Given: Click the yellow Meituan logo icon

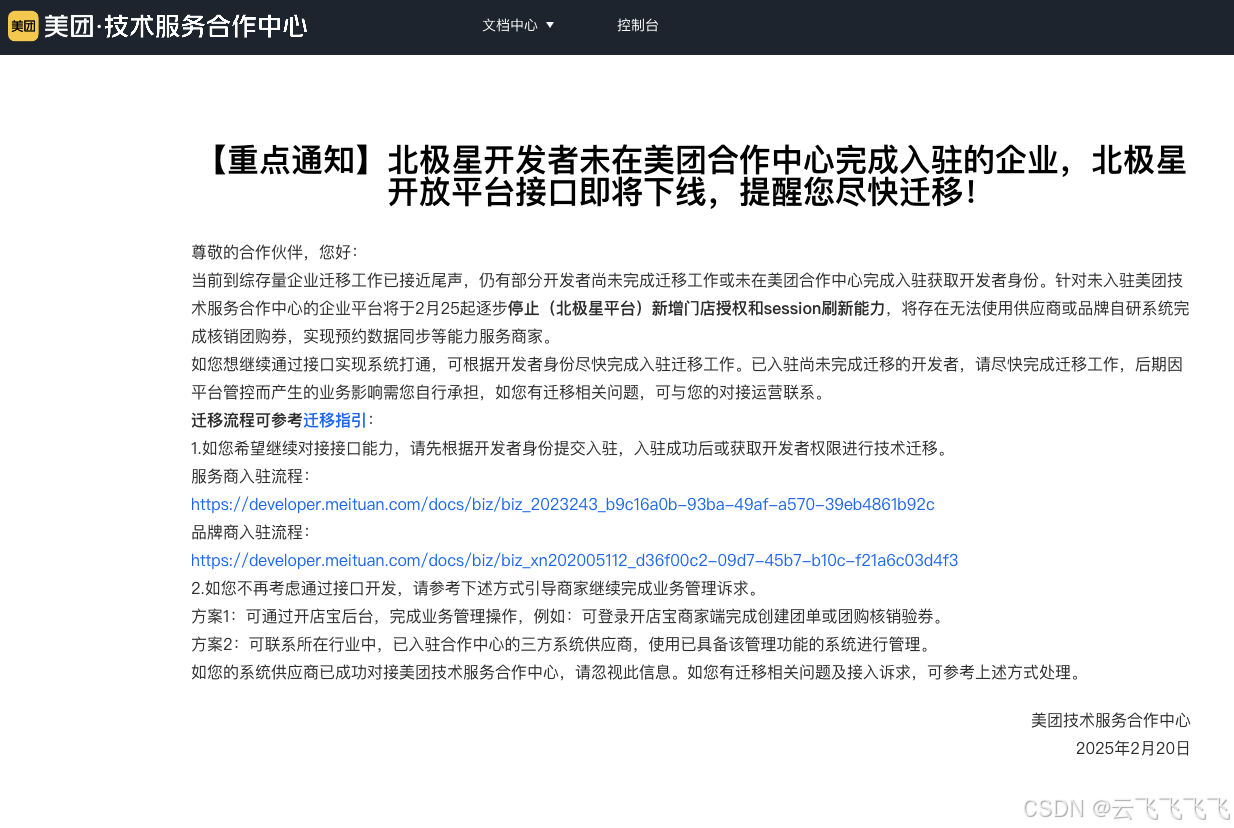Looking at the screenshot, I should click(22, 26).
